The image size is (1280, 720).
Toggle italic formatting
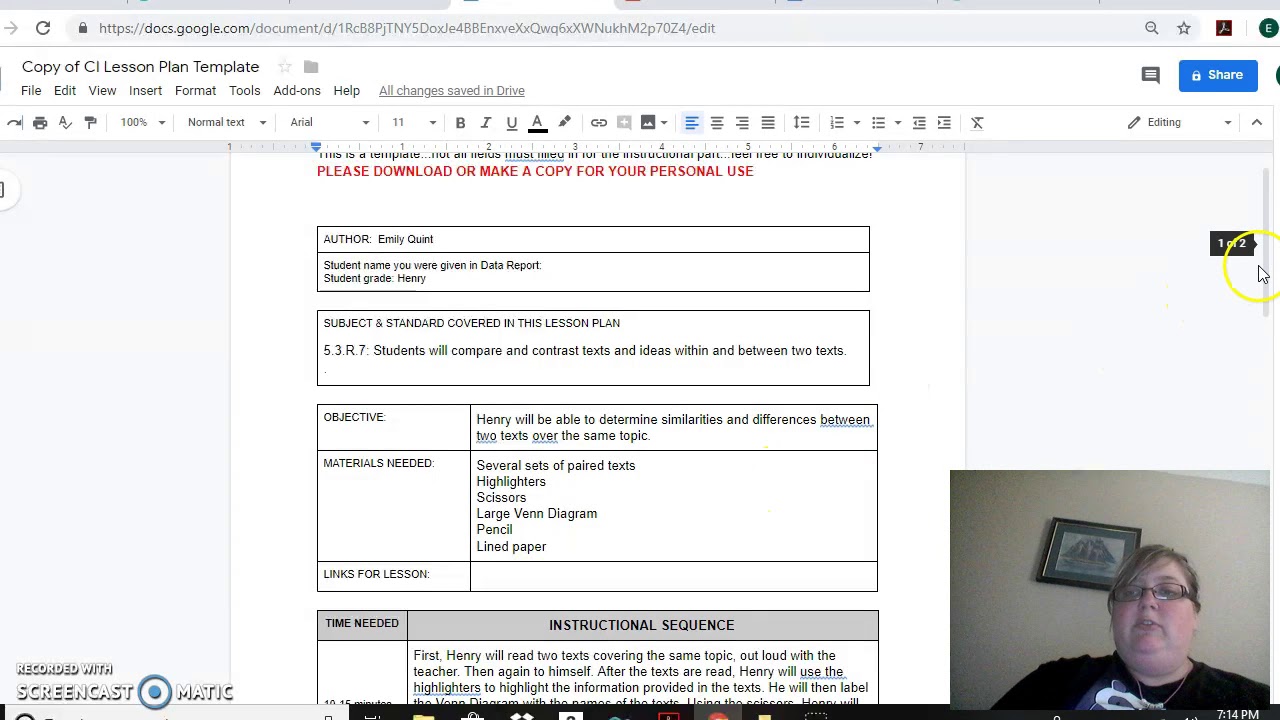coord(485,122)
